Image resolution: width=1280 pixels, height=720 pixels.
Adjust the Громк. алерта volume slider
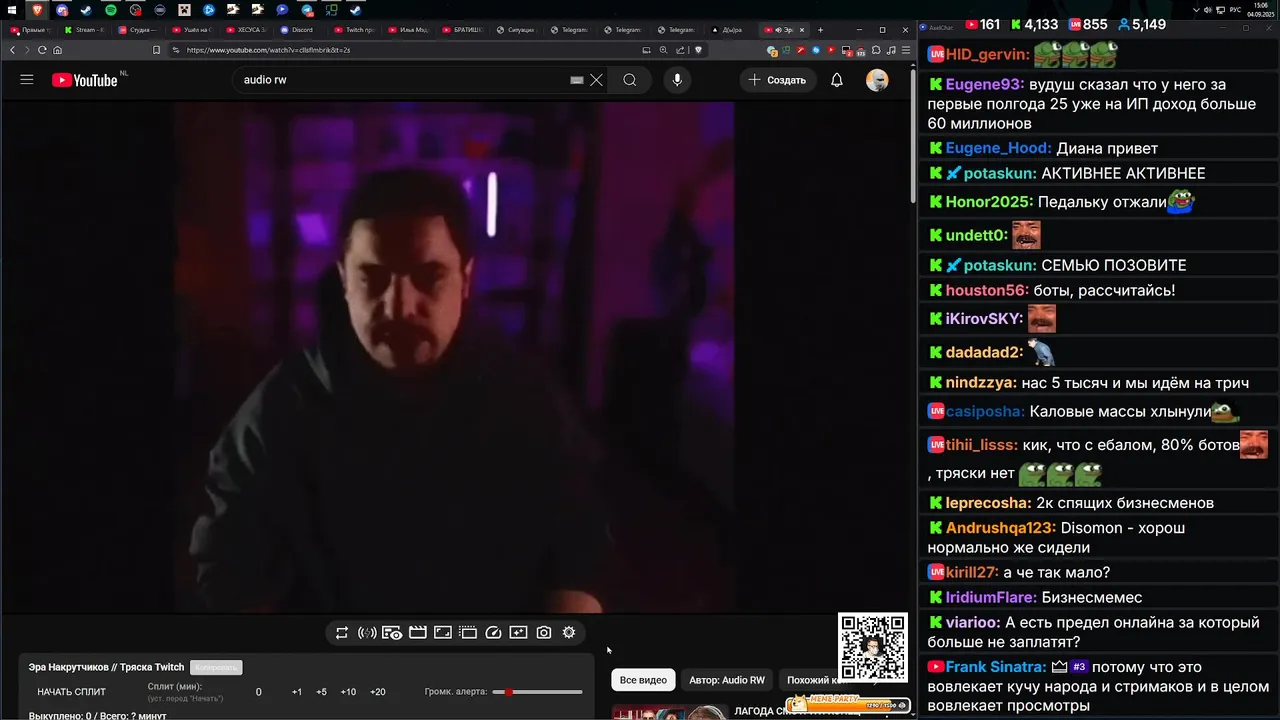[x=537, y=692]
